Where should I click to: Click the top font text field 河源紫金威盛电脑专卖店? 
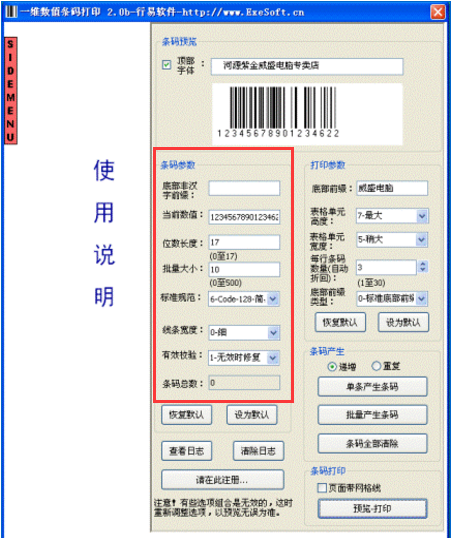(307, 66)
